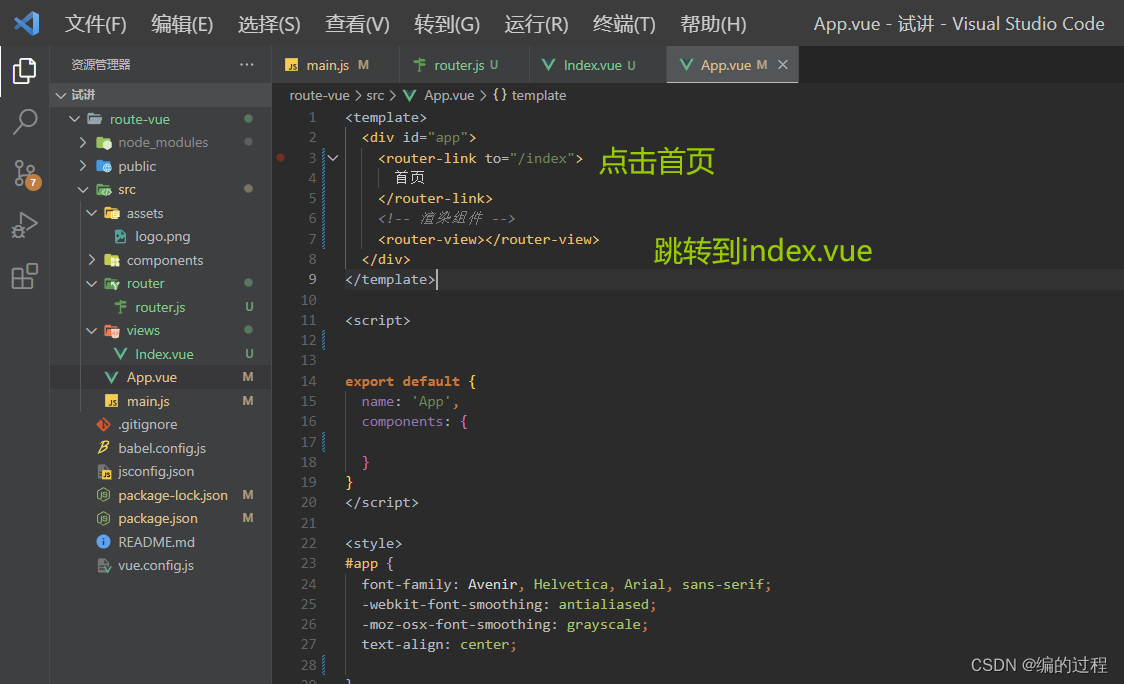Fold the router-link block on line 3

pos(333,158)
